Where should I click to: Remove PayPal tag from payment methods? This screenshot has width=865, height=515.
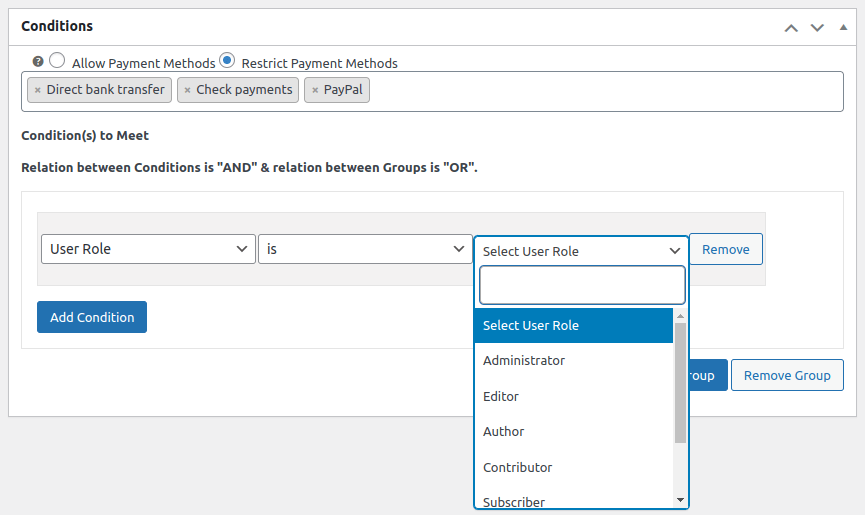coord(315,90)
